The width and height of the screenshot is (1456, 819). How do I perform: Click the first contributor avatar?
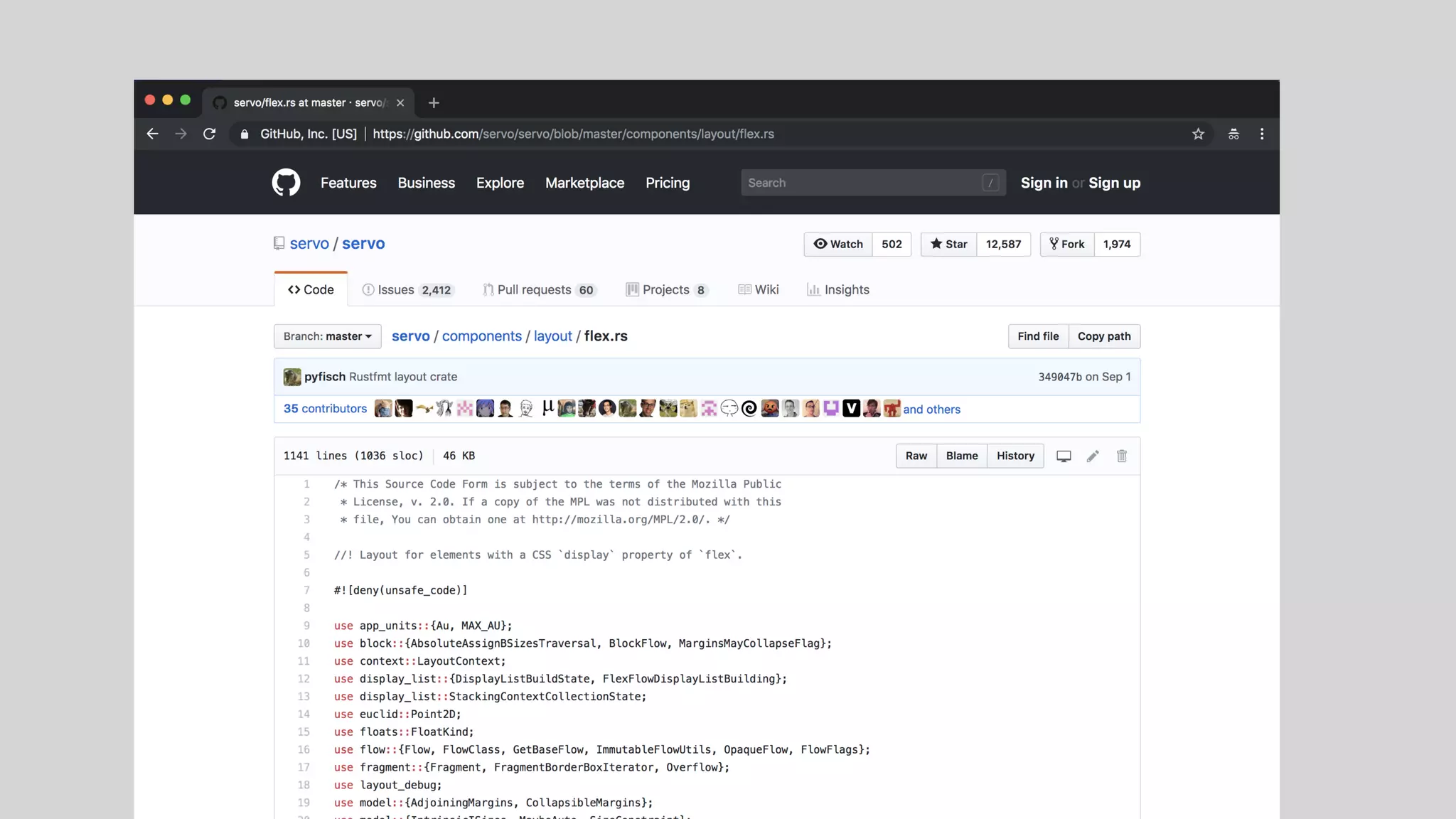(383, 409)
